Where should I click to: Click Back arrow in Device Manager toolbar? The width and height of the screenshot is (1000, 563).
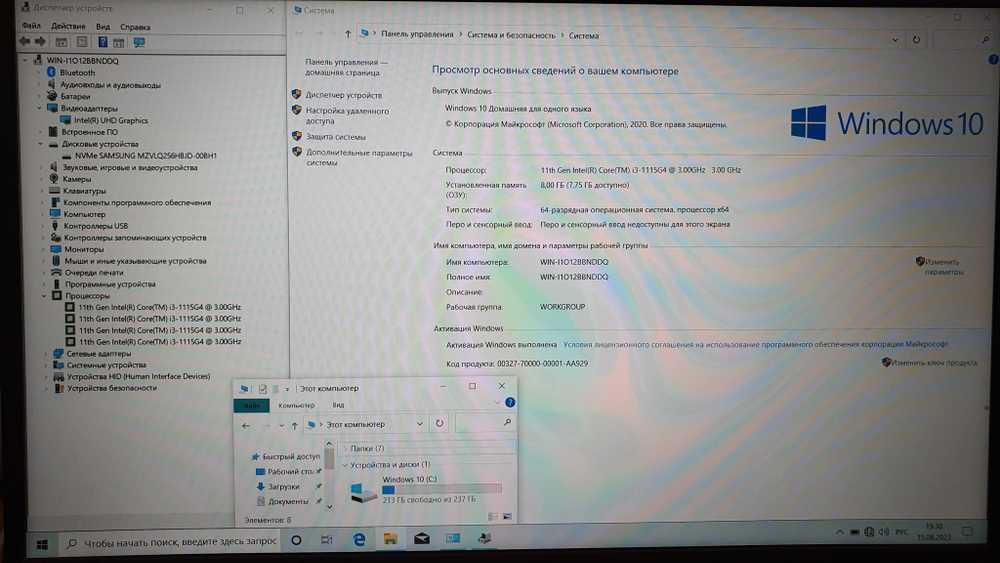coord(24,42)
